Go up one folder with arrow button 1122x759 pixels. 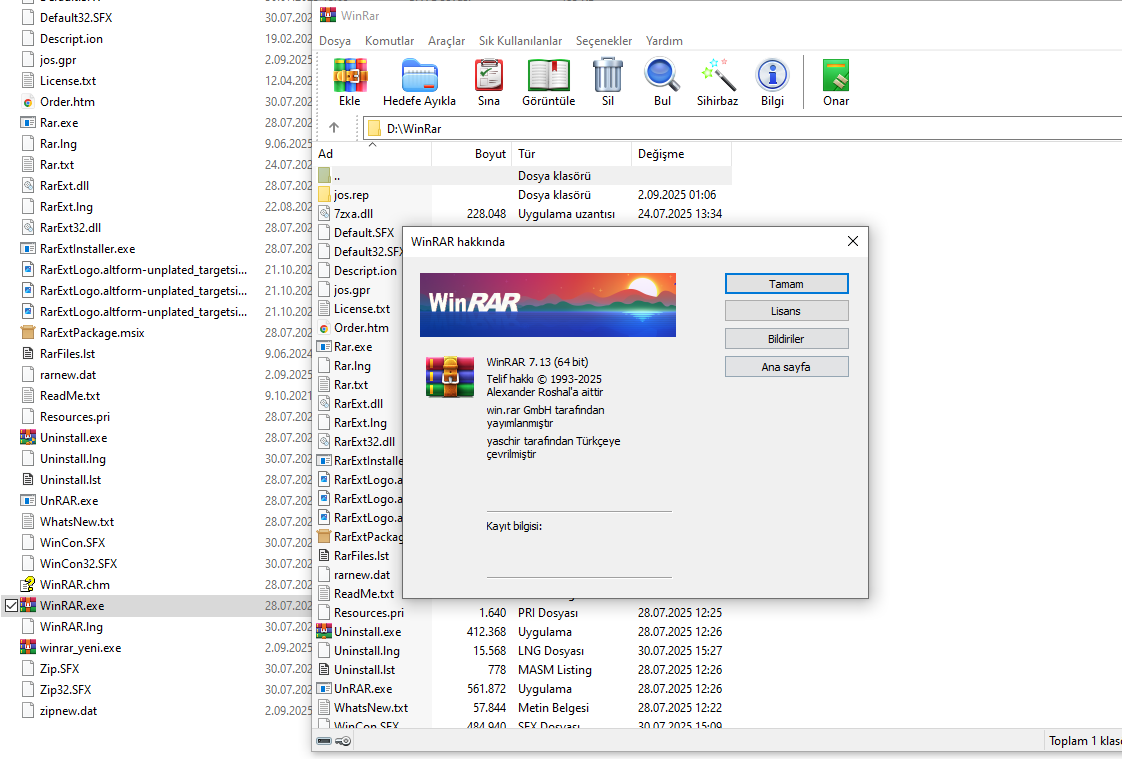(x=333, y=128)
